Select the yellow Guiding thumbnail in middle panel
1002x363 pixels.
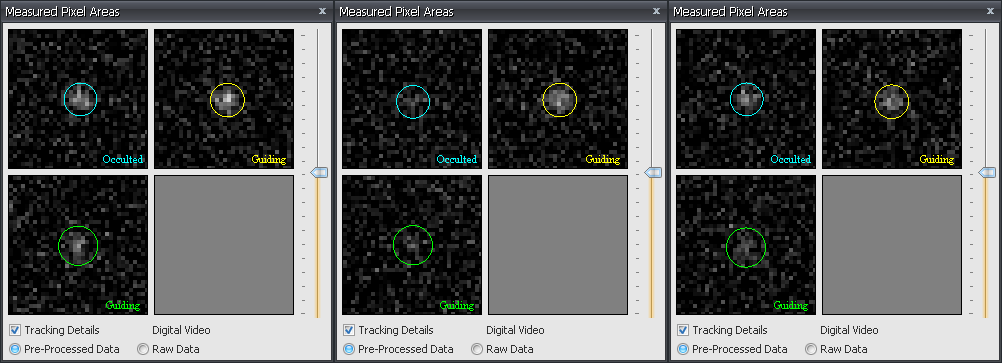(x=559, y=99)
